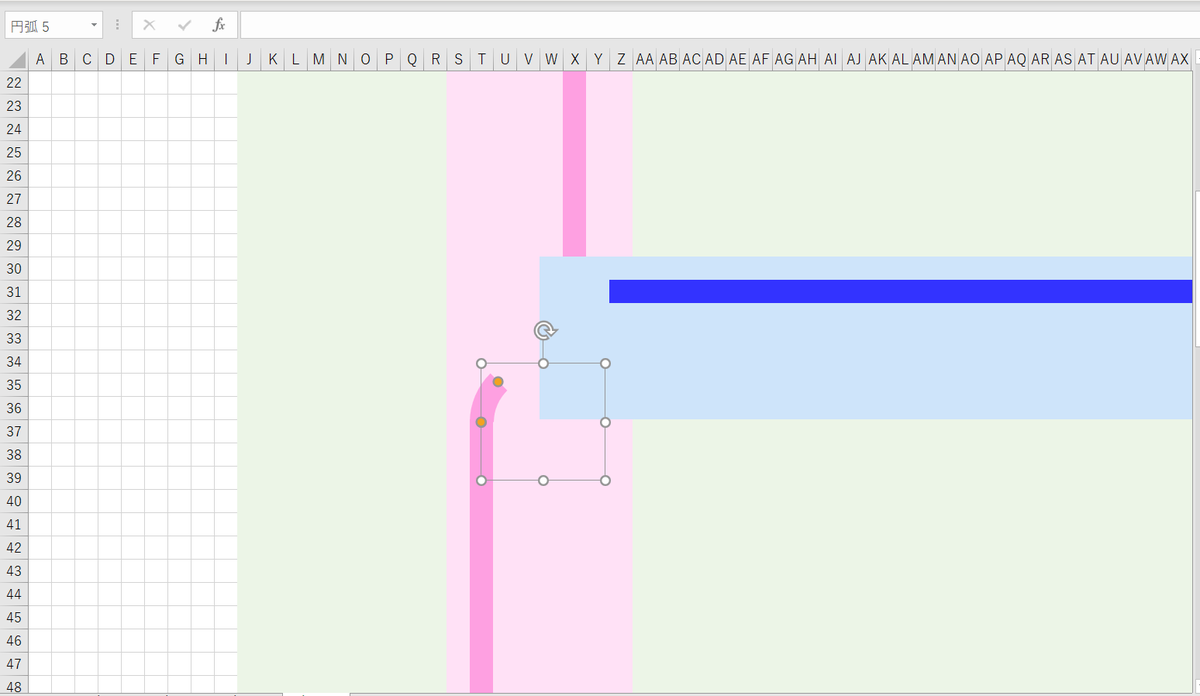The height and width of the screenshot is (696, 1200).
Task: Click the Select All corner triangle
Action: click(17, 60)
